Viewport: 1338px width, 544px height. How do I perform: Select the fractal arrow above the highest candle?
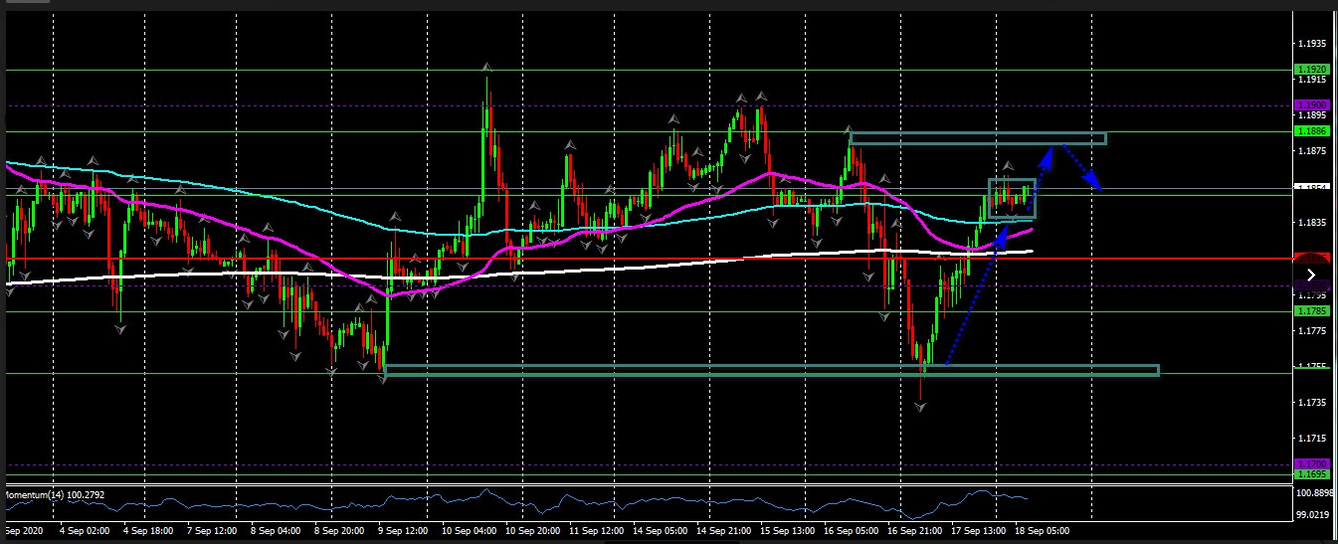487,67
